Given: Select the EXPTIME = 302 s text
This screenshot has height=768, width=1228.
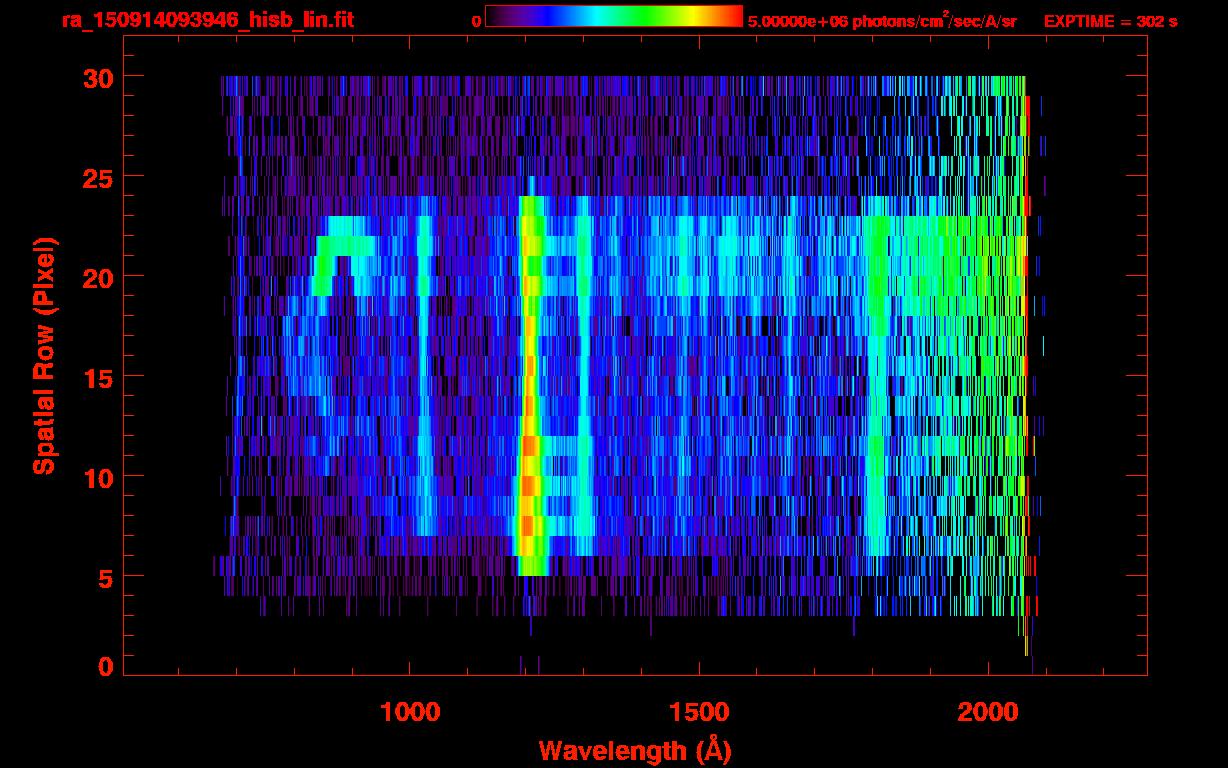Looking at the screenshot, I should pyautogui.click(x=1109, y=21).
